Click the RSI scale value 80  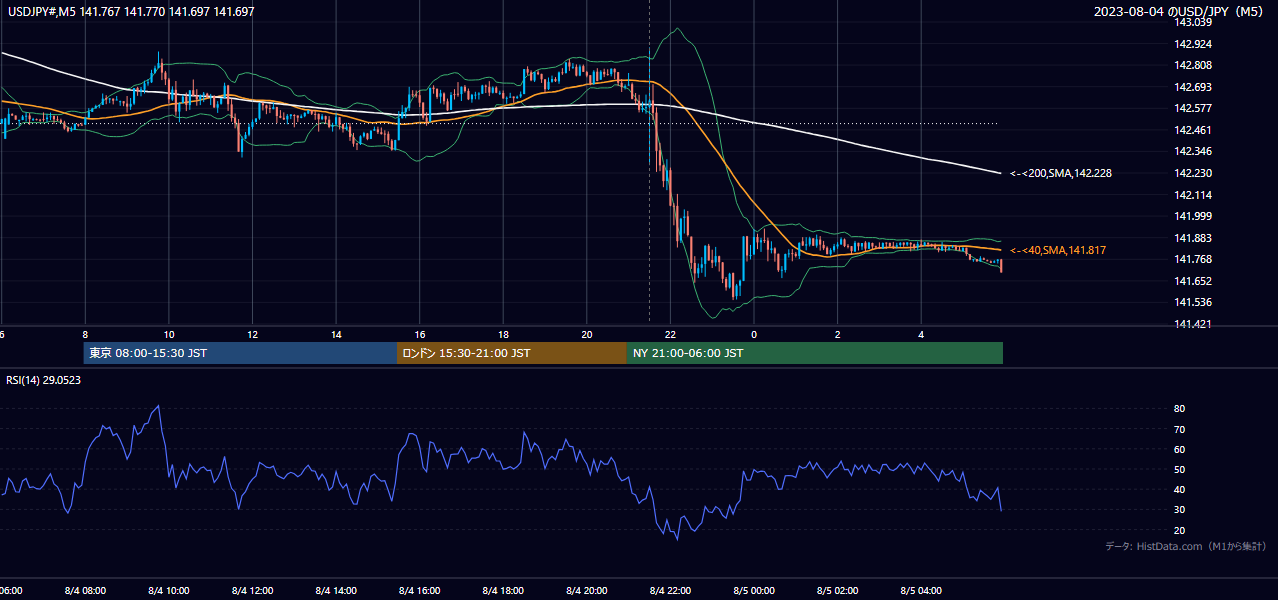(1180, 409)
